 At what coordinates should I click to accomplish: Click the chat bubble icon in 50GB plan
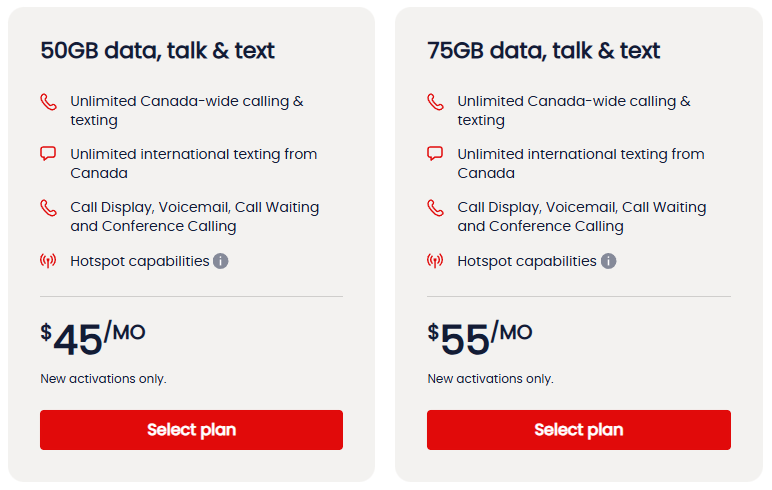pyautogui.click(x=48, y=154)
